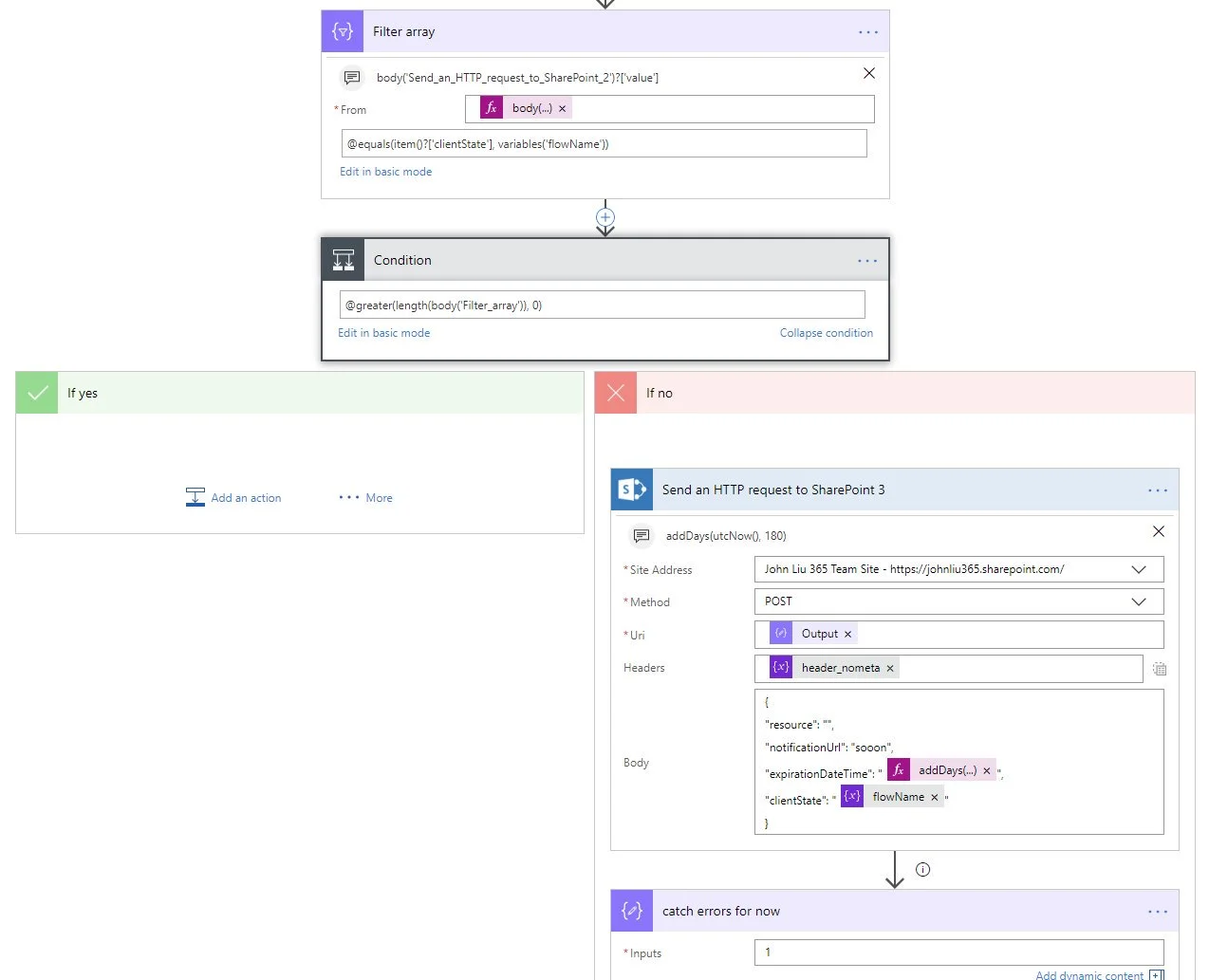Remove the body(...) expression token
Image resolution: width=1209 pixels, height=980 pixels.
click(563, 109)
